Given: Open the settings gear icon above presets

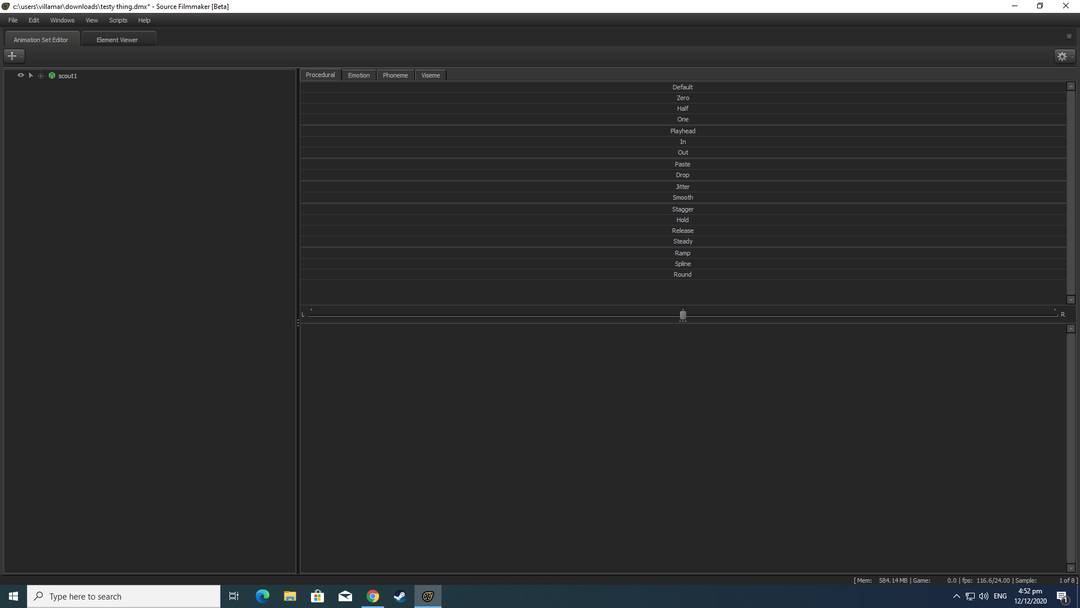Looking at the screenshot, I should coord(1062,56).
